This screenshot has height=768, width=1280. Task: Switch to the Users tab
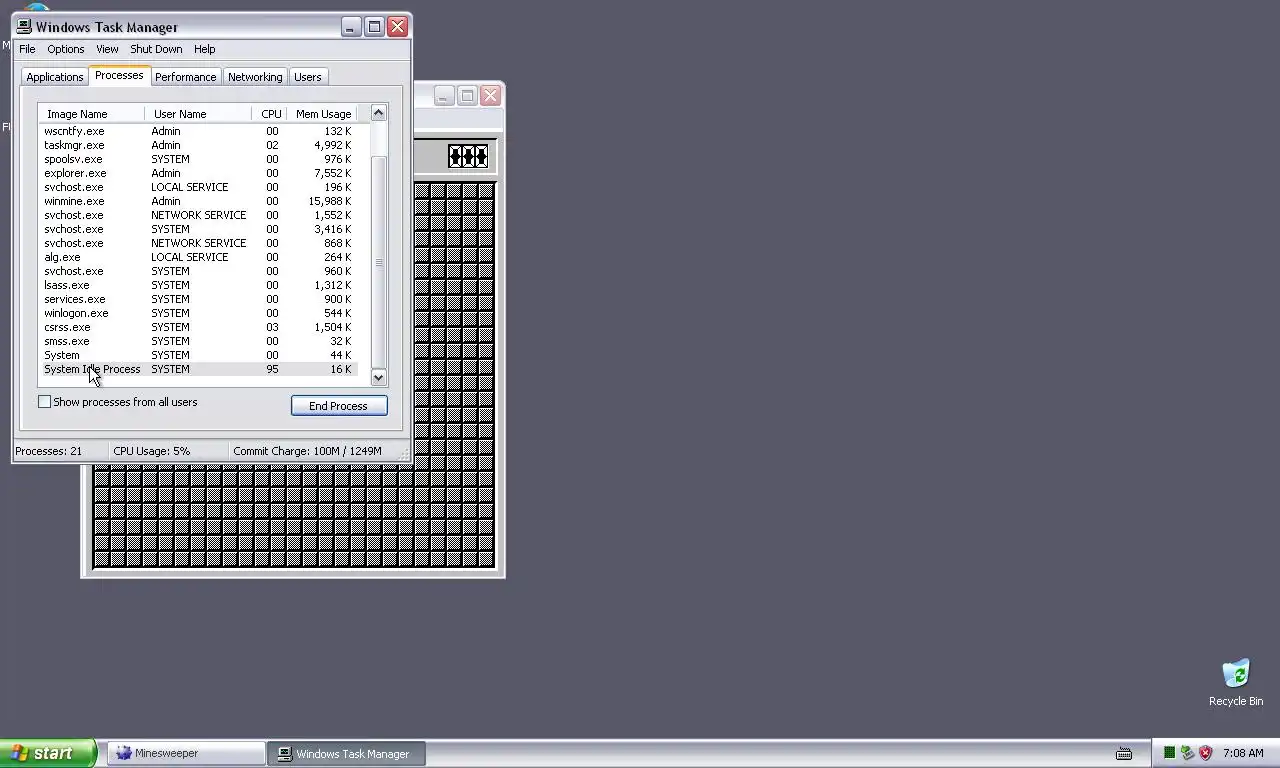pyautogui.click(x=307, y=77)
